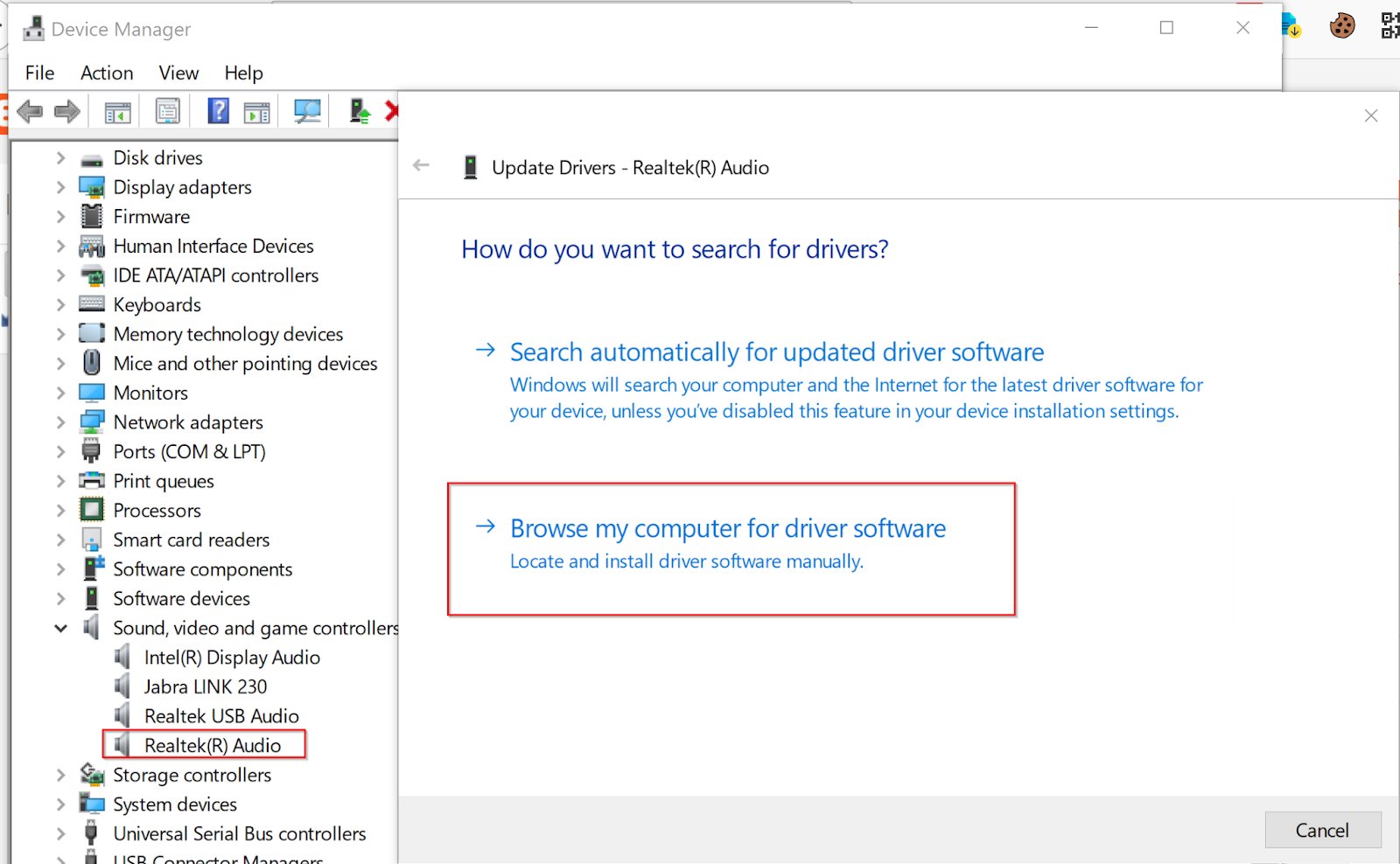Screen dimensions: 1400x864
Task: Click the Forward arrow in Device Manager toolbar
Action: 67,111
